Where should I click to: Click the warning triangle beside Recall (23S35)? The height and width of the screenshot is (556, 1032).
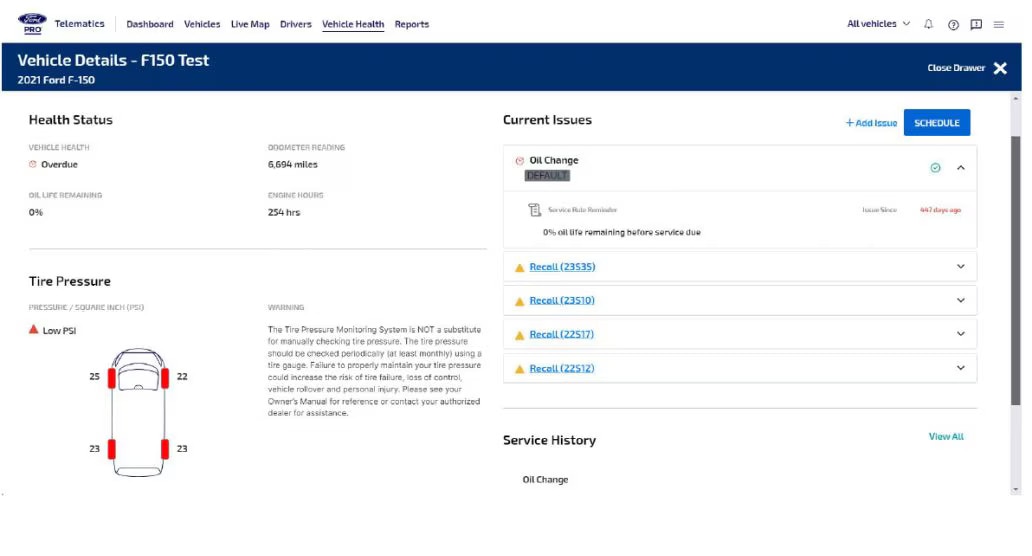tap(519, 268)
